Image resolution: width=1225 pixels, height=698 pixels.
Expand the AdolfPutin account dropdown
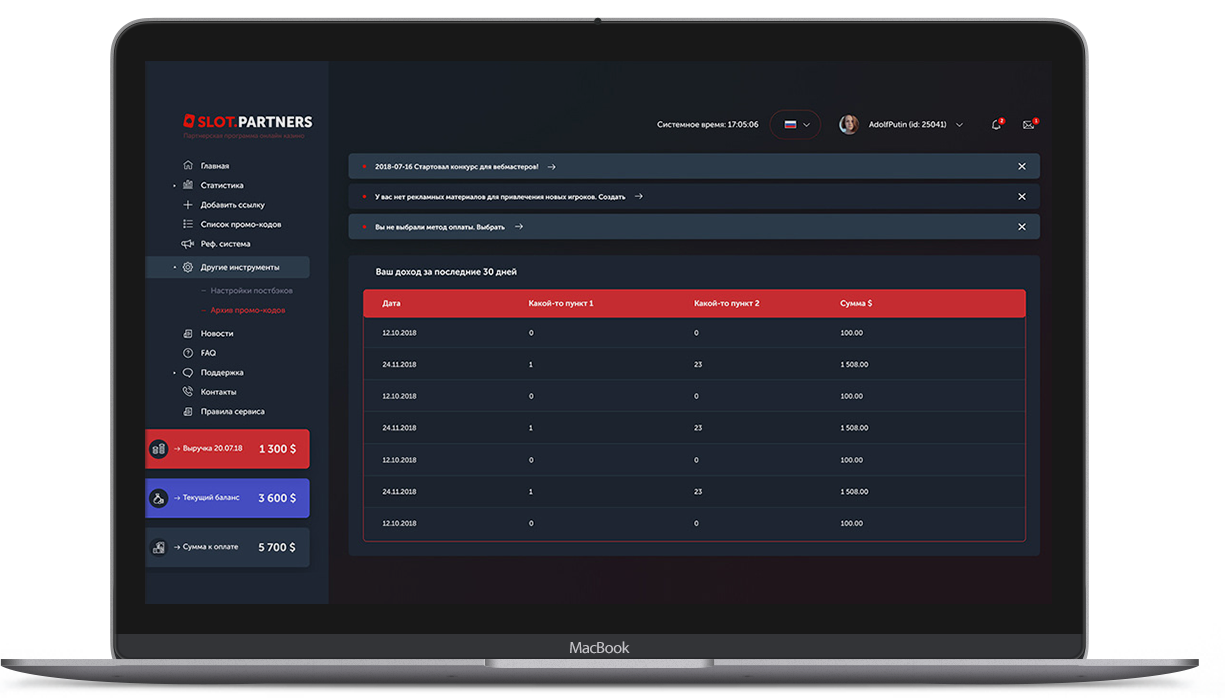point(959,125)
